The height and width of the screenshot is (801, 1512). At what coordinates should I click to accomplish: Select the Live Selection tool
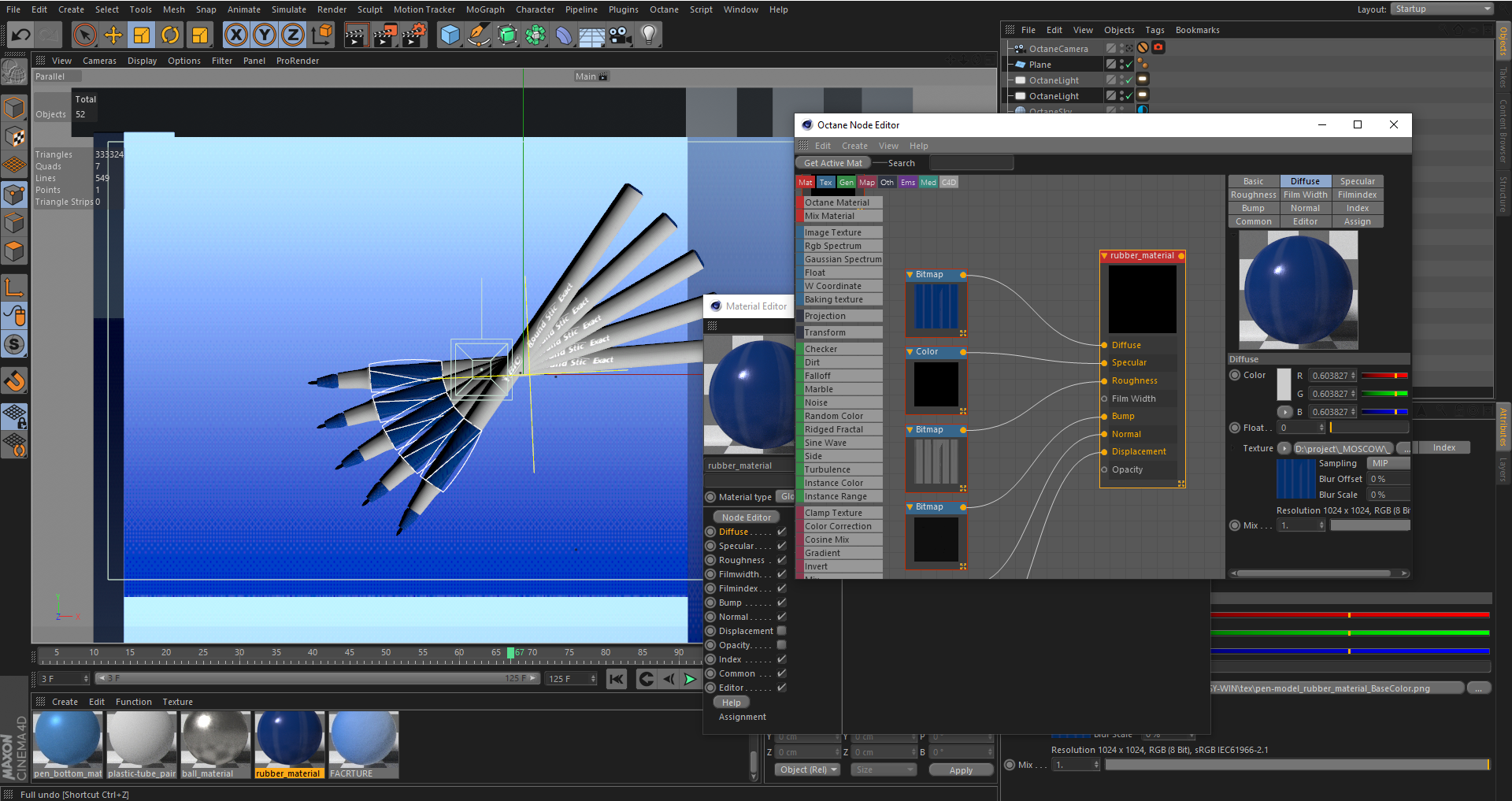(x=85, y=35)
